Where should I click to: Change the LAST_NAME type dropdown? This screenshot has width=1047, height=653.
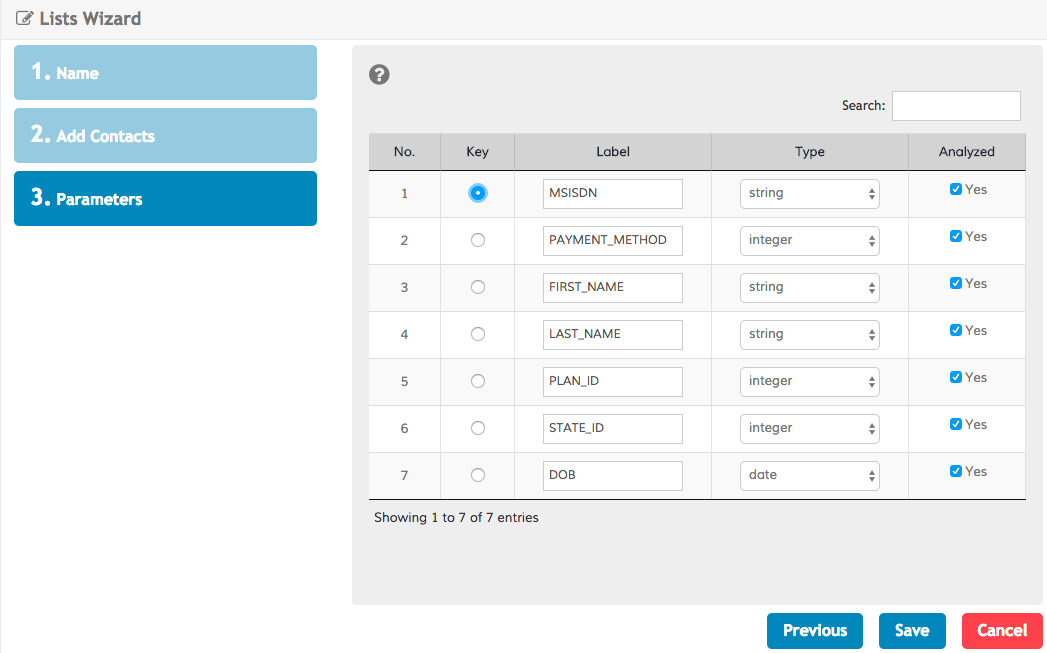coord(810,334)
